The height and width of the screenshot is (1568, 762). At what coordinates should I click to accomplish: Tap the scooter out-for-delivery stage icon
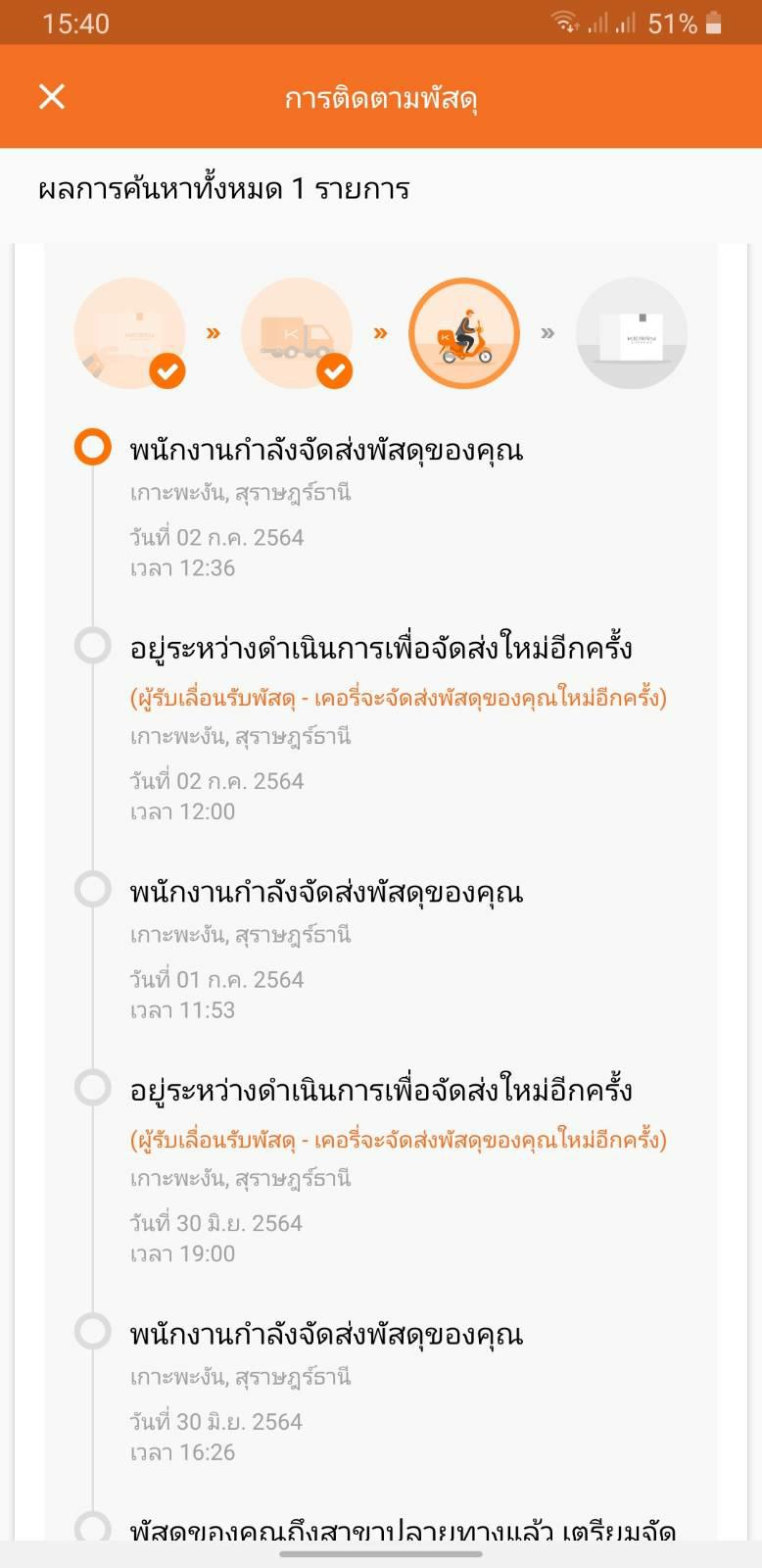(x=464, y=333)
